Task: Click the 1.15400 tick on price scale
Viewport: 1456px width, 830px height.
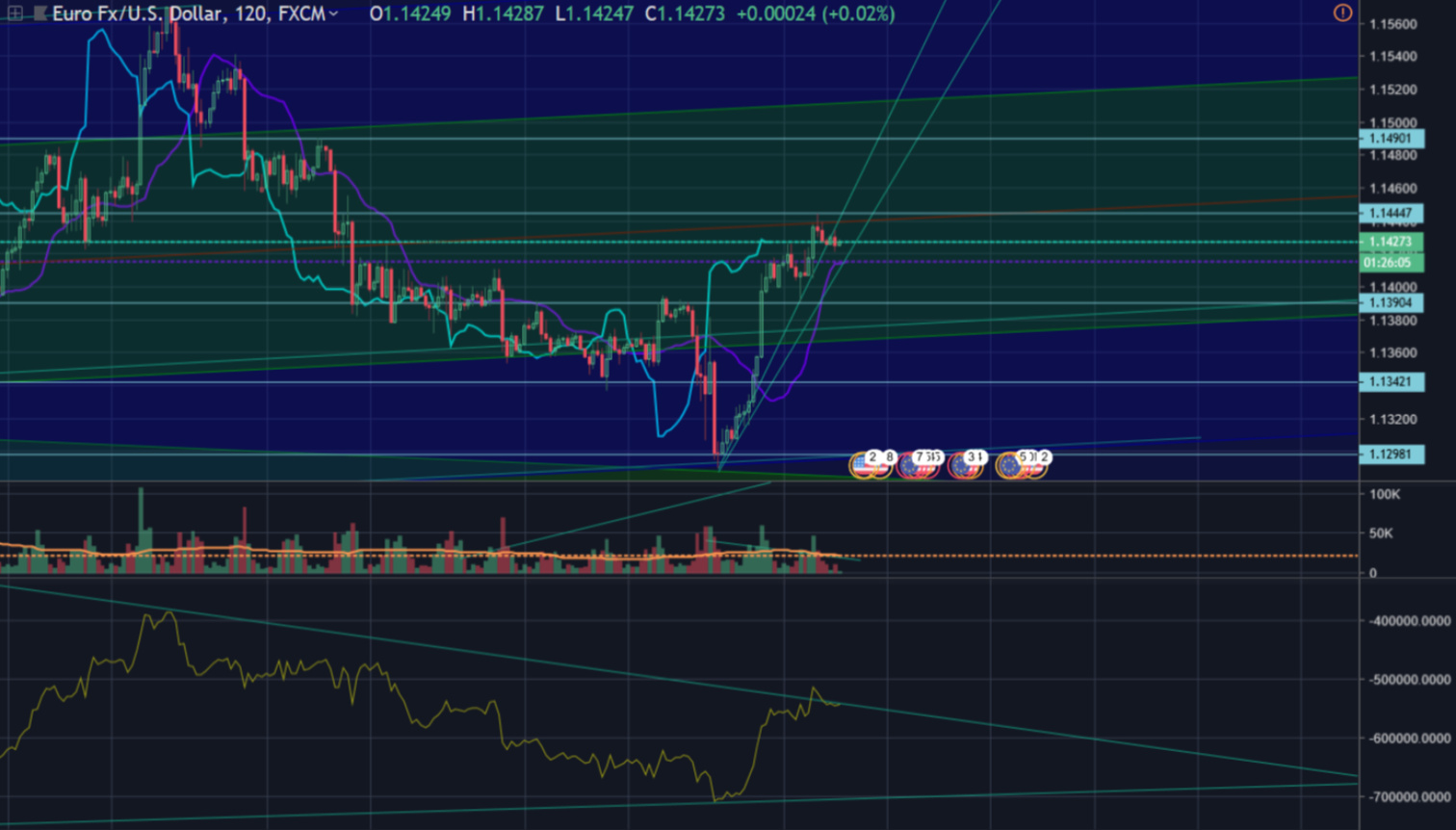Action: 1392,57
